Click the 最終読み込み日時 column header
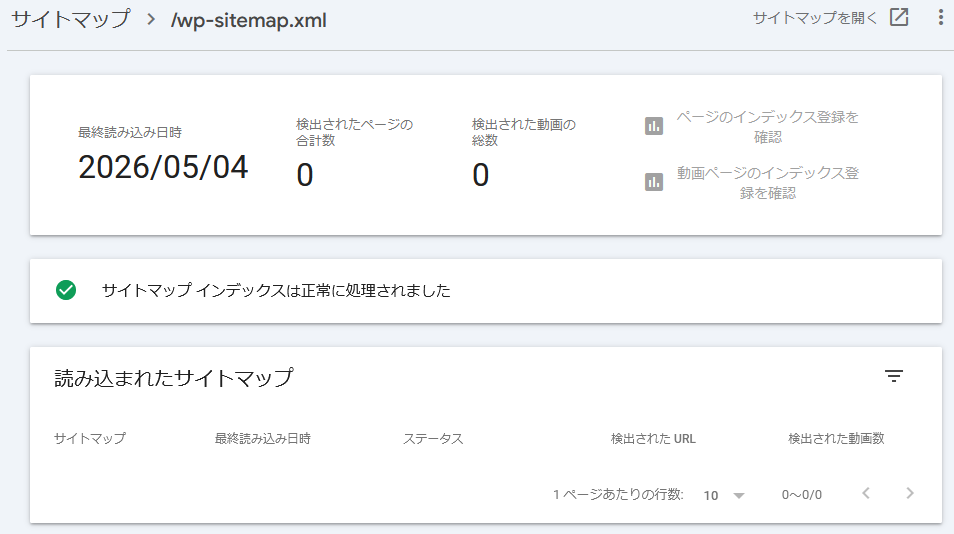954x534 pixels. point(262,439)
